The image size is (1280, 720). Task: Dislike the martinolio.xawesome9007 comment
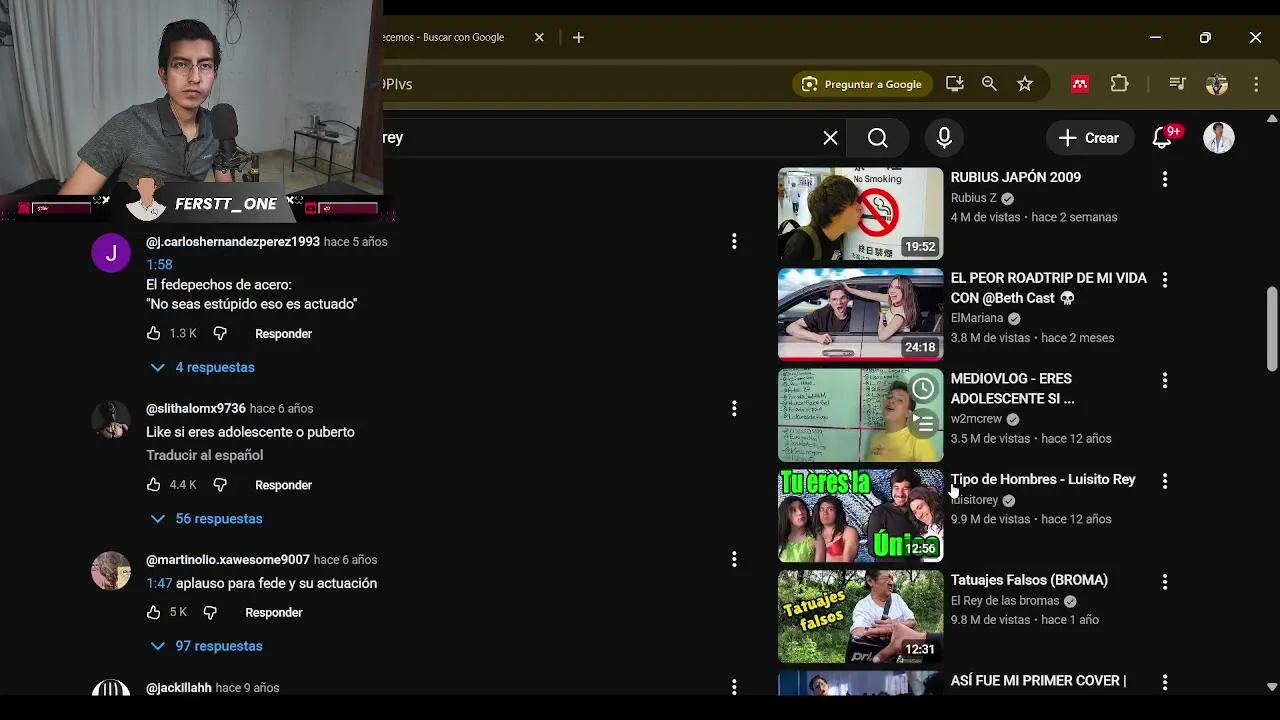pyautogui.click(x=210, y=612)
